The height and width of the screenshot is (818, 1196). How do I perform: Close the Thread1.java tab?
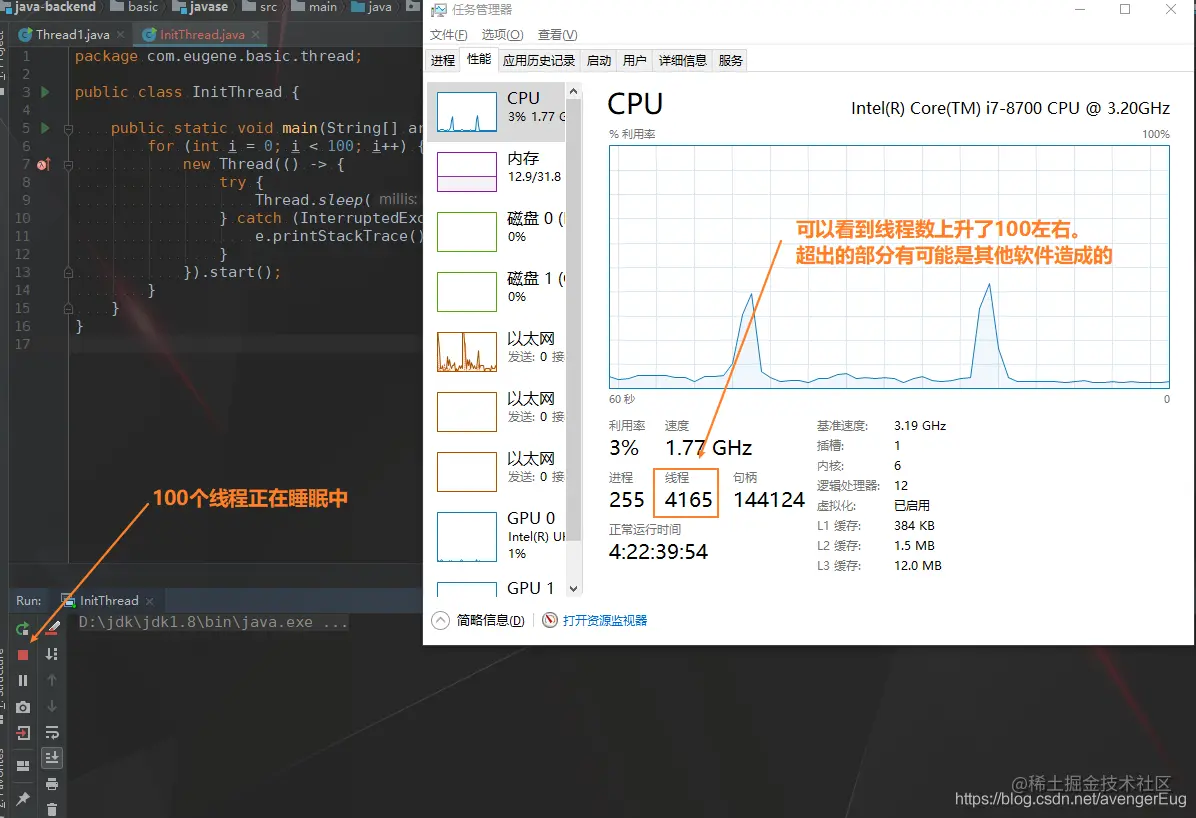121,34
